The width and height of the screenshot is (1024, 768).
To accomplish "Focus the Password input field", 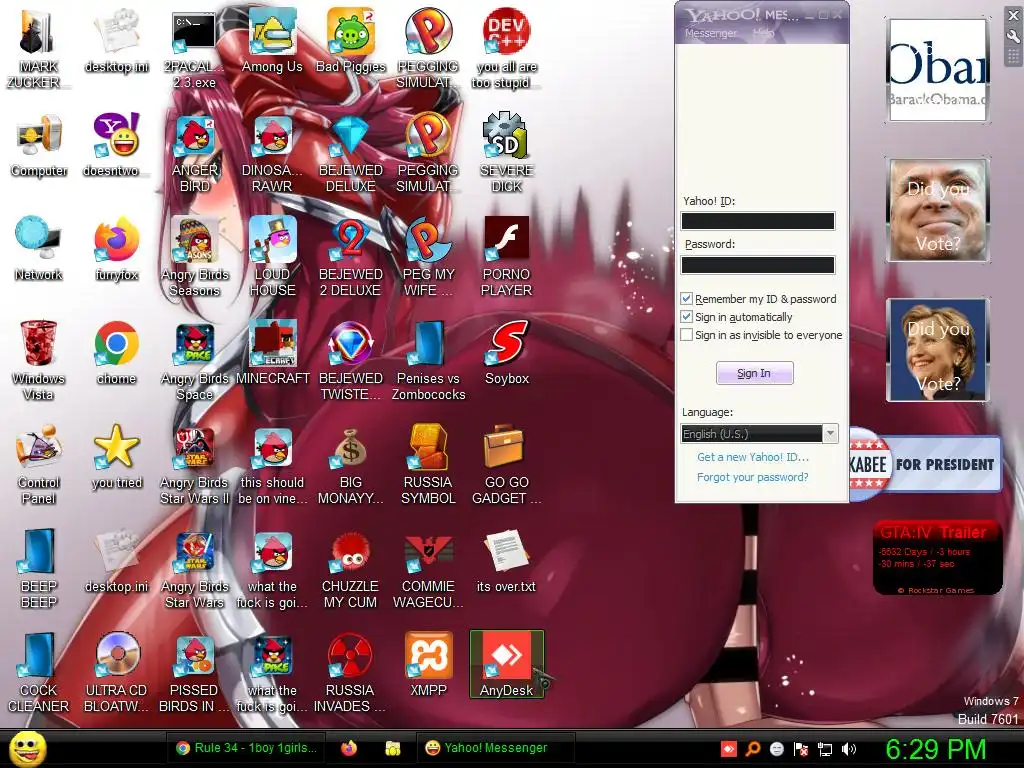I will 758,264.
